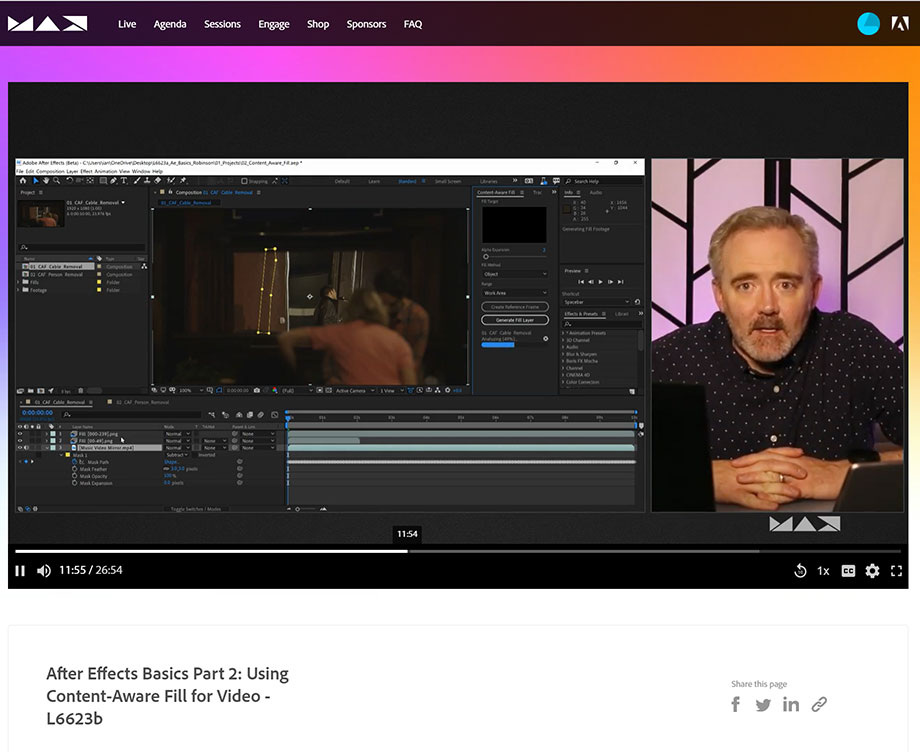Toggle the Snapping checkbox in After Effects
Screen dimensions: 920x752
point(244,181)
